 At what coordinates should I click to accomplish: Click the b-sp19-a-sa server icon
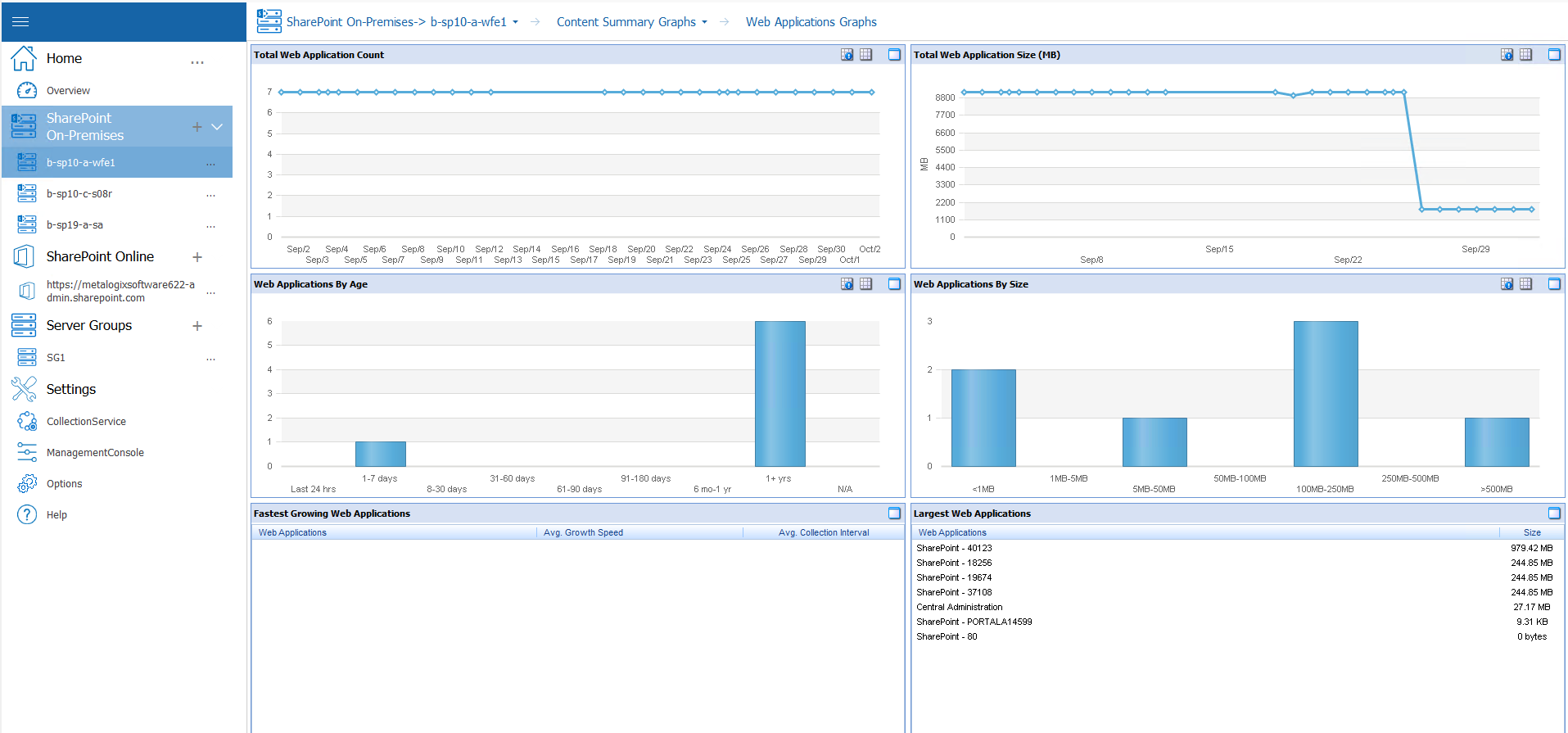27,224
